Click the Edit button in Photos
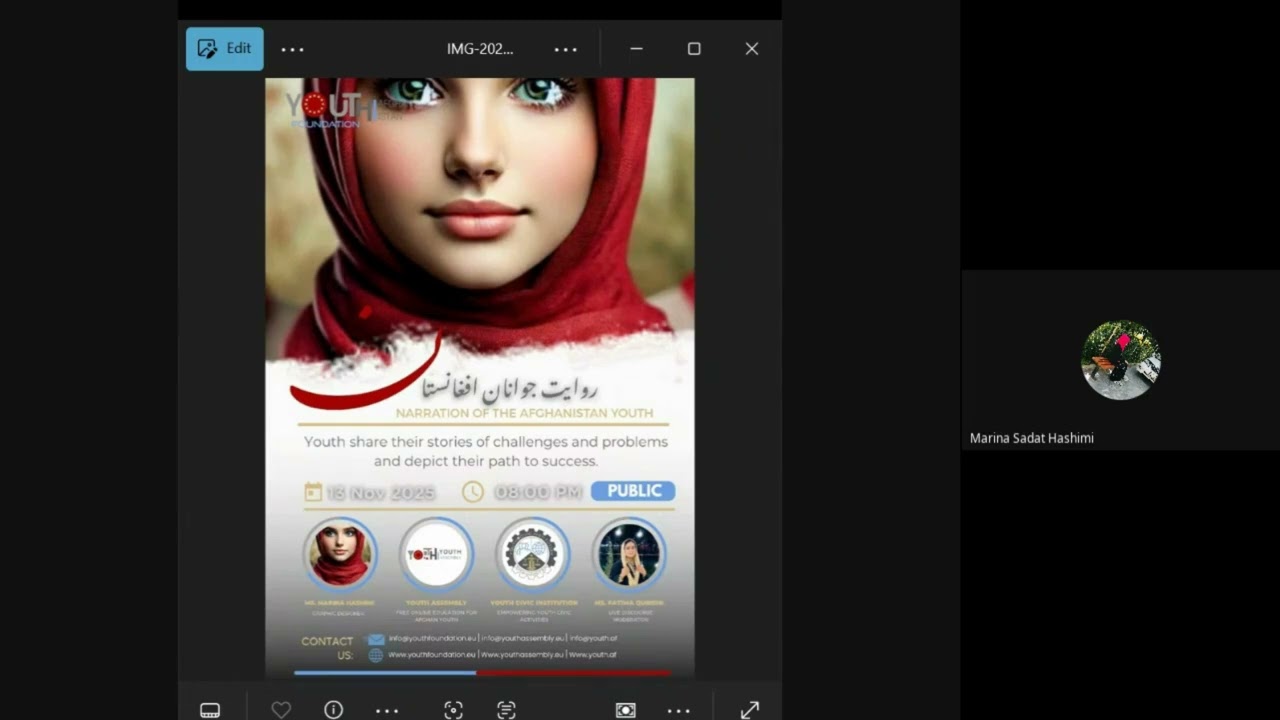The width and height of the screenshot is (1280, 720). (225, 49)
